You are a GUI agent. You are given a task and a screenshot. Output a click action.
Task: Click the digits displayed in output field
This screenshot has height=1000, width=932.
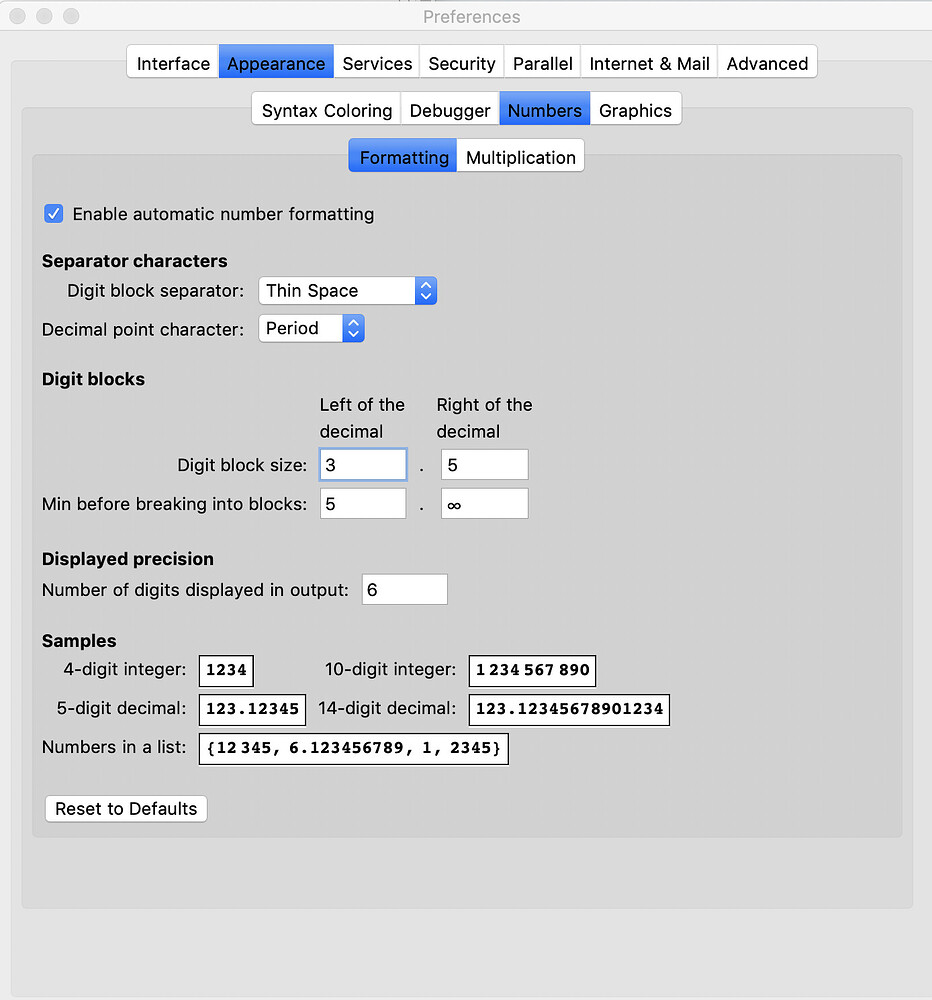(x=404, y=589)
